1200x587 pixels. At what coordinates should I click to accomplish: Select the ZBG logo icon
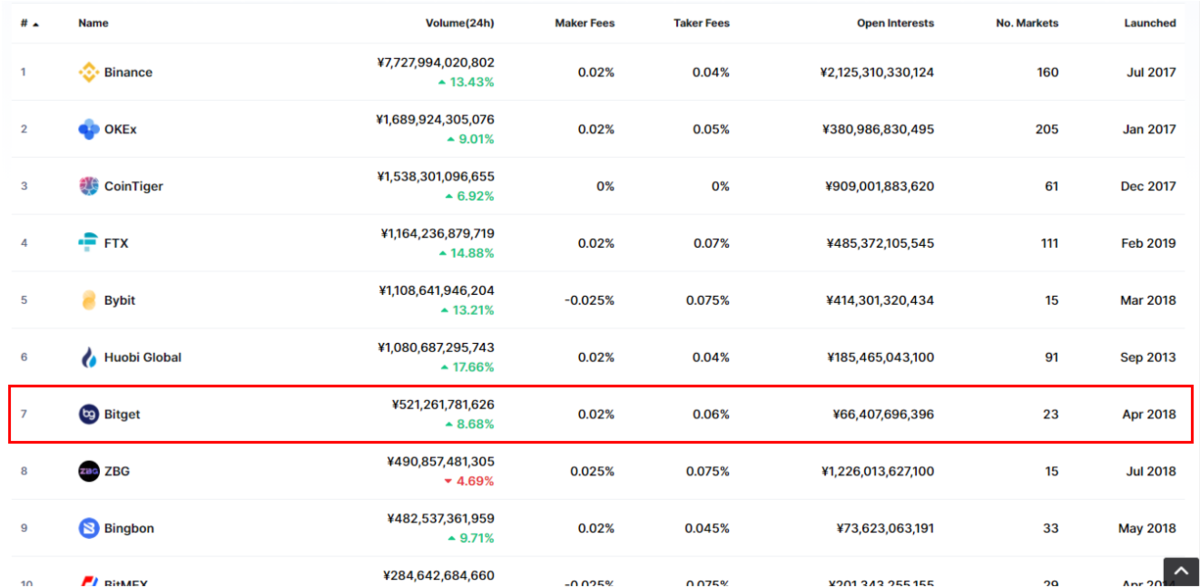point(88,471)
